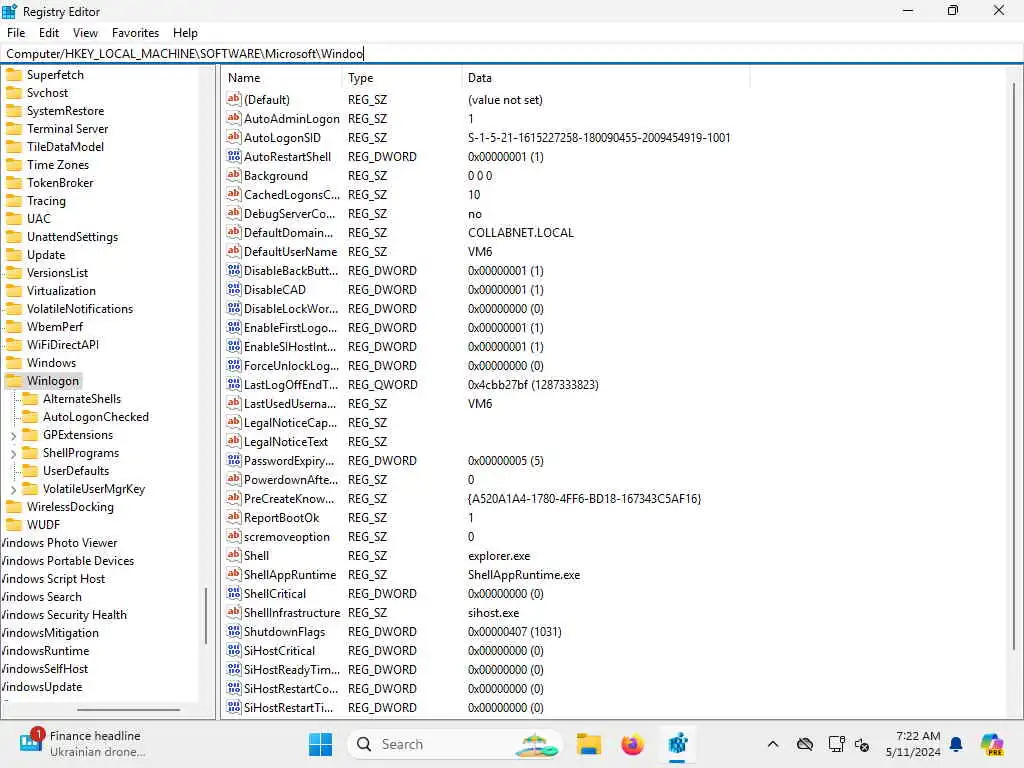Select the AutoLogonSID value name
This screenshot has height=768, width=1024.
[x=282, y=137]
